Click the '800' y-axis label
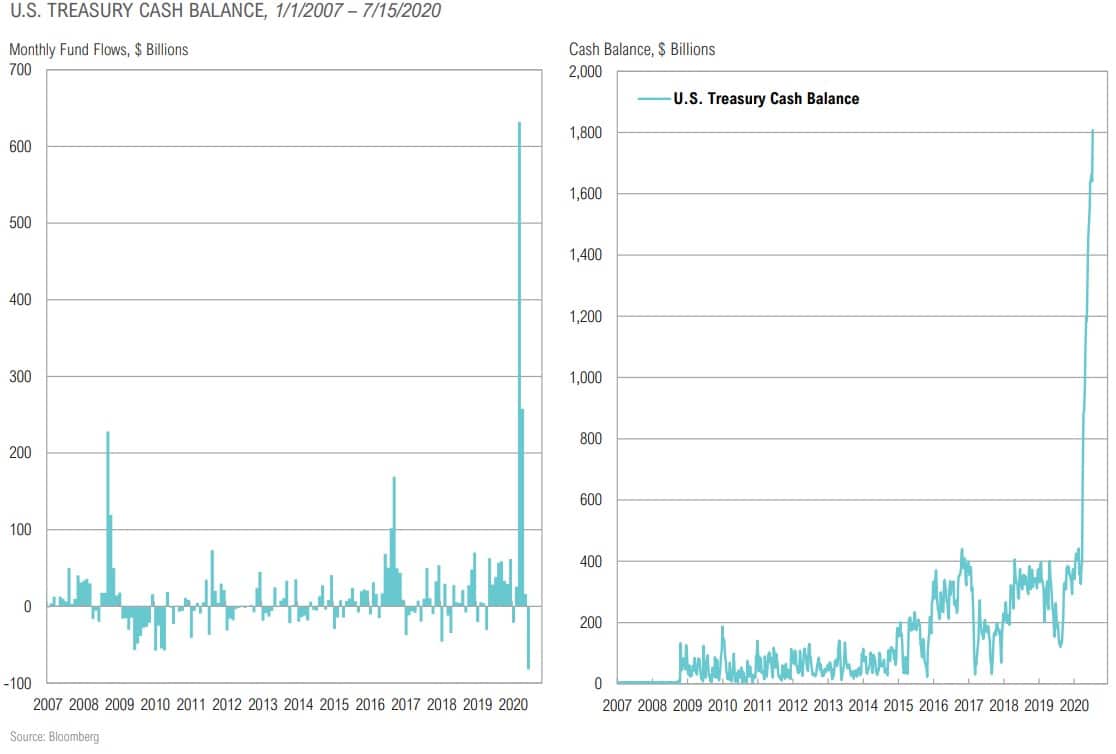Screen dimensions: 1116x754 (591, 439)
